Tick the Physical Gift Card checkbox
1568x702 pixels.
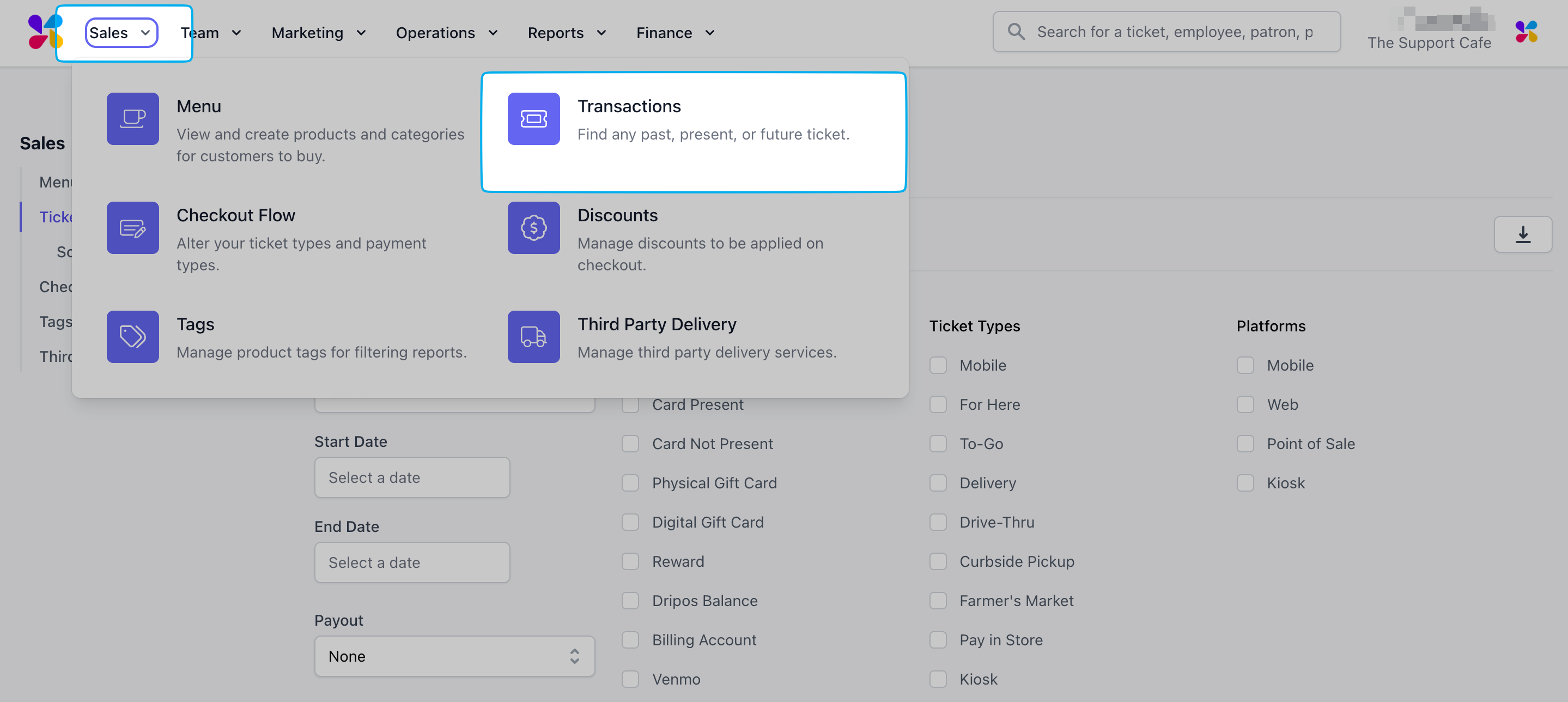coord(630,483)
